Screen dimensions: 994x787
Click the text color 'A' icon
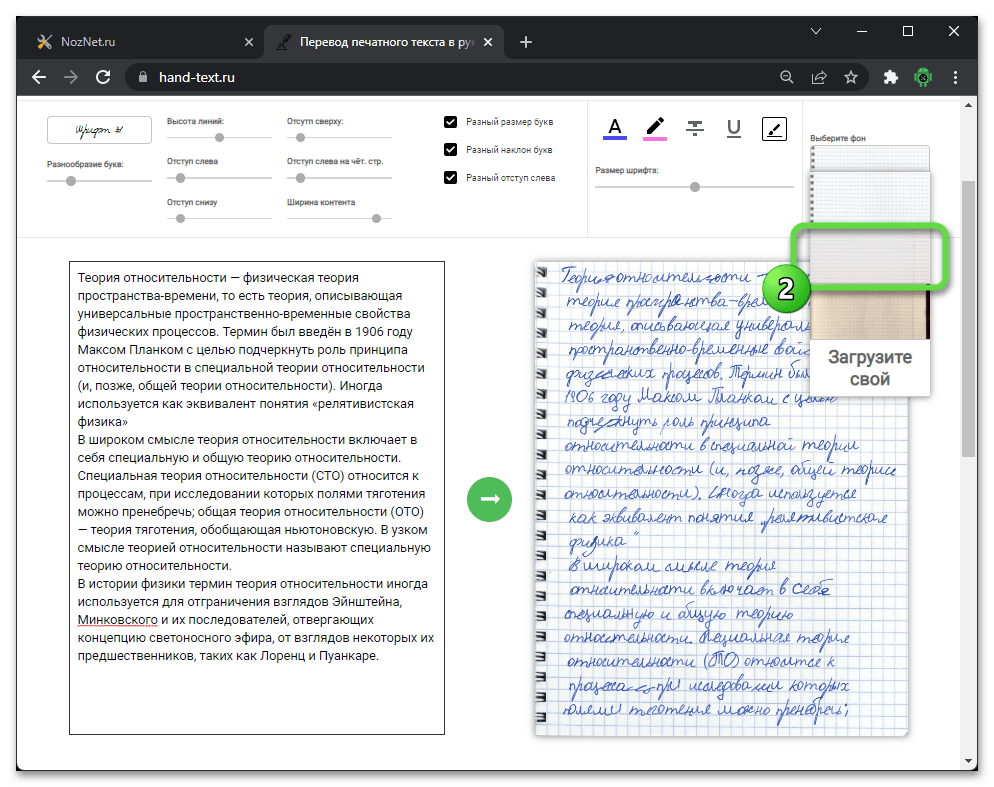click(x=615, y=128)
